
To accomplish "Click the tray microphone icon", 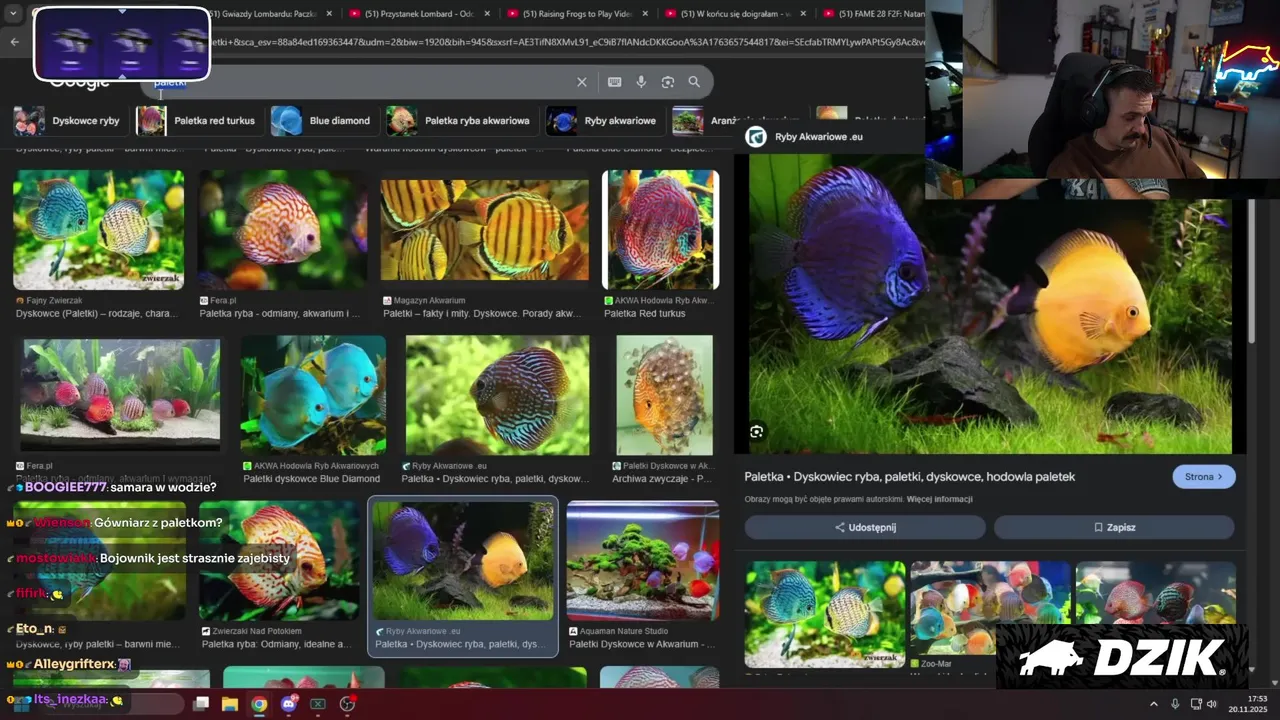I will point(1175,704).
